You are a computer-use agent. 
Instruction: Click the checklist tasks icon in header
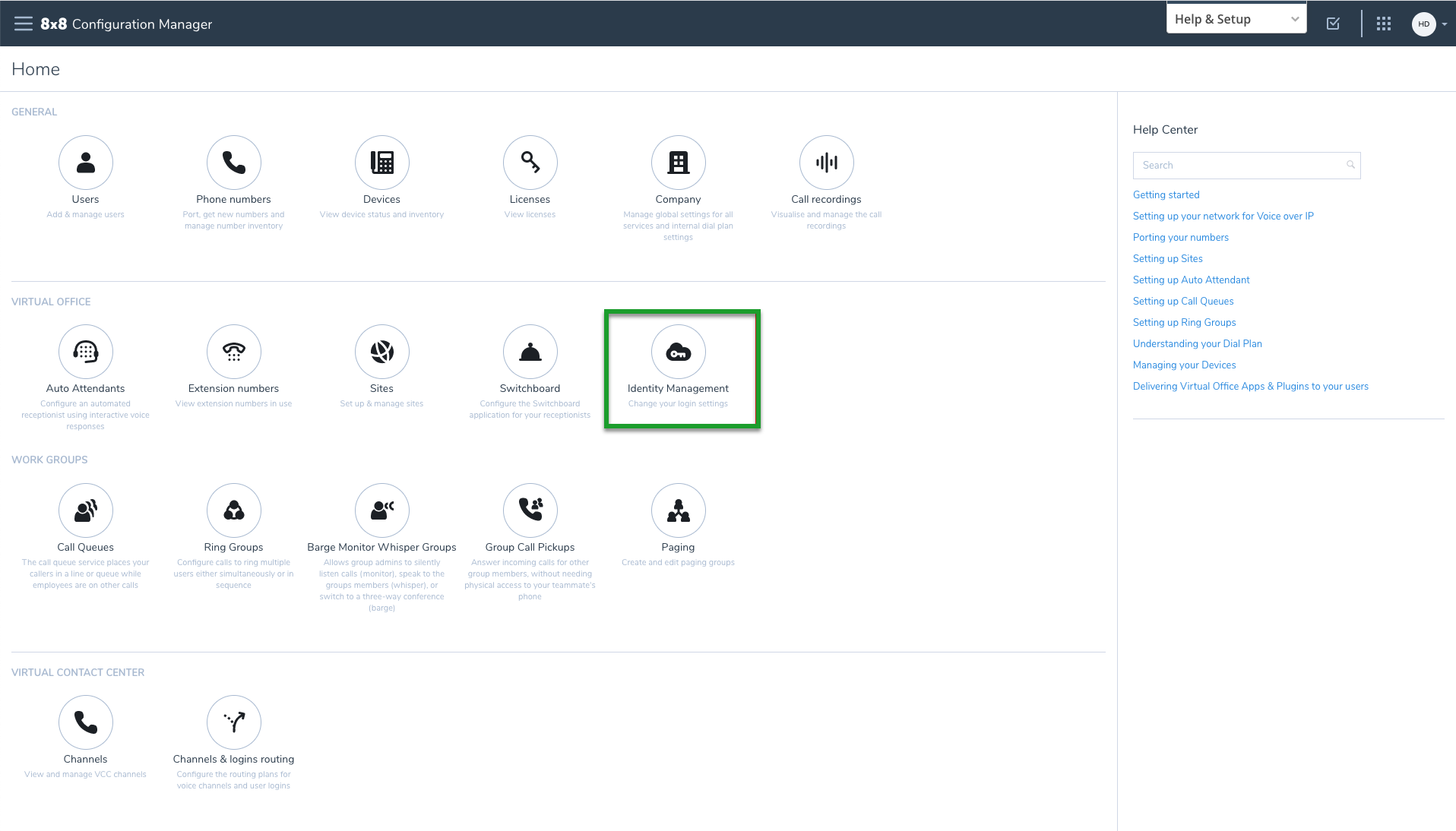pos(1333,24)
